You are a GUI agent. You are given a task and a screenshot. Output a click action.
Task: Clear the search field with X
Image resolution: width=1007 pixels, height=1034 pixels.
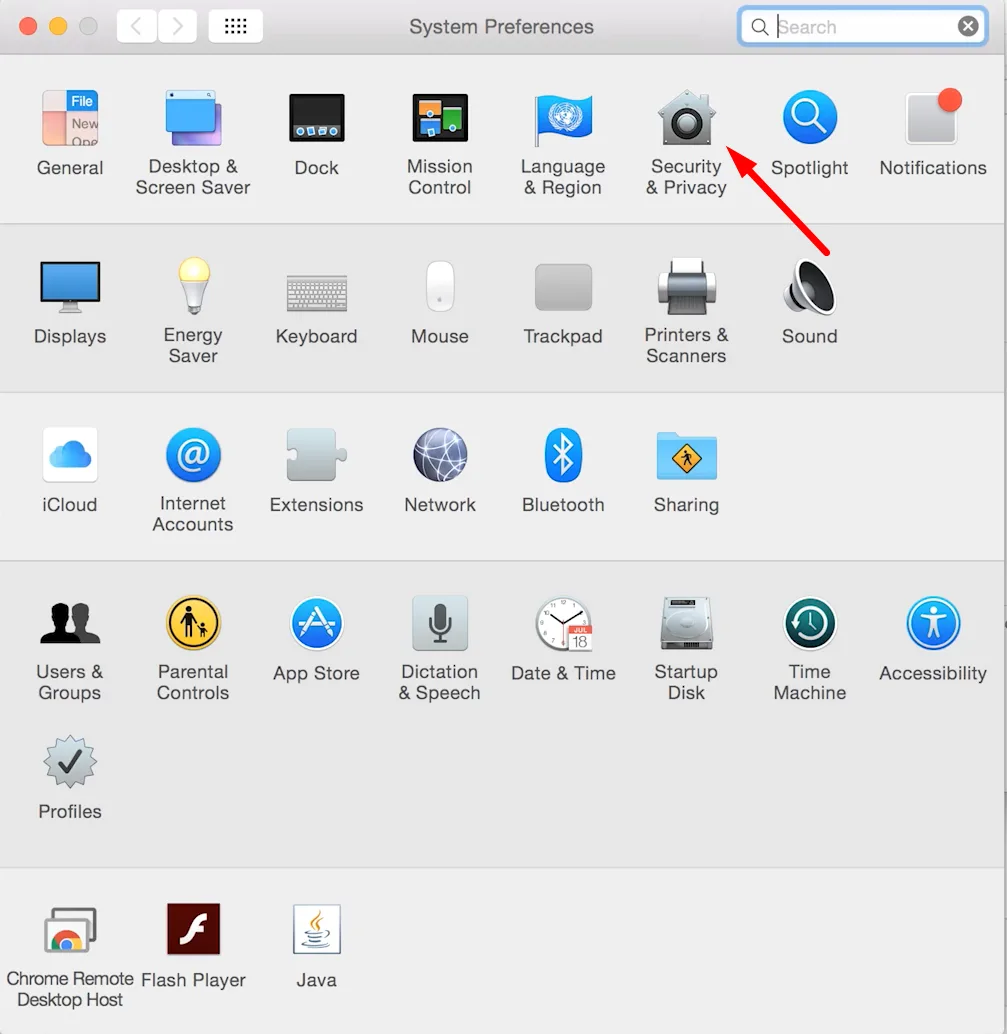pos(968,26)
